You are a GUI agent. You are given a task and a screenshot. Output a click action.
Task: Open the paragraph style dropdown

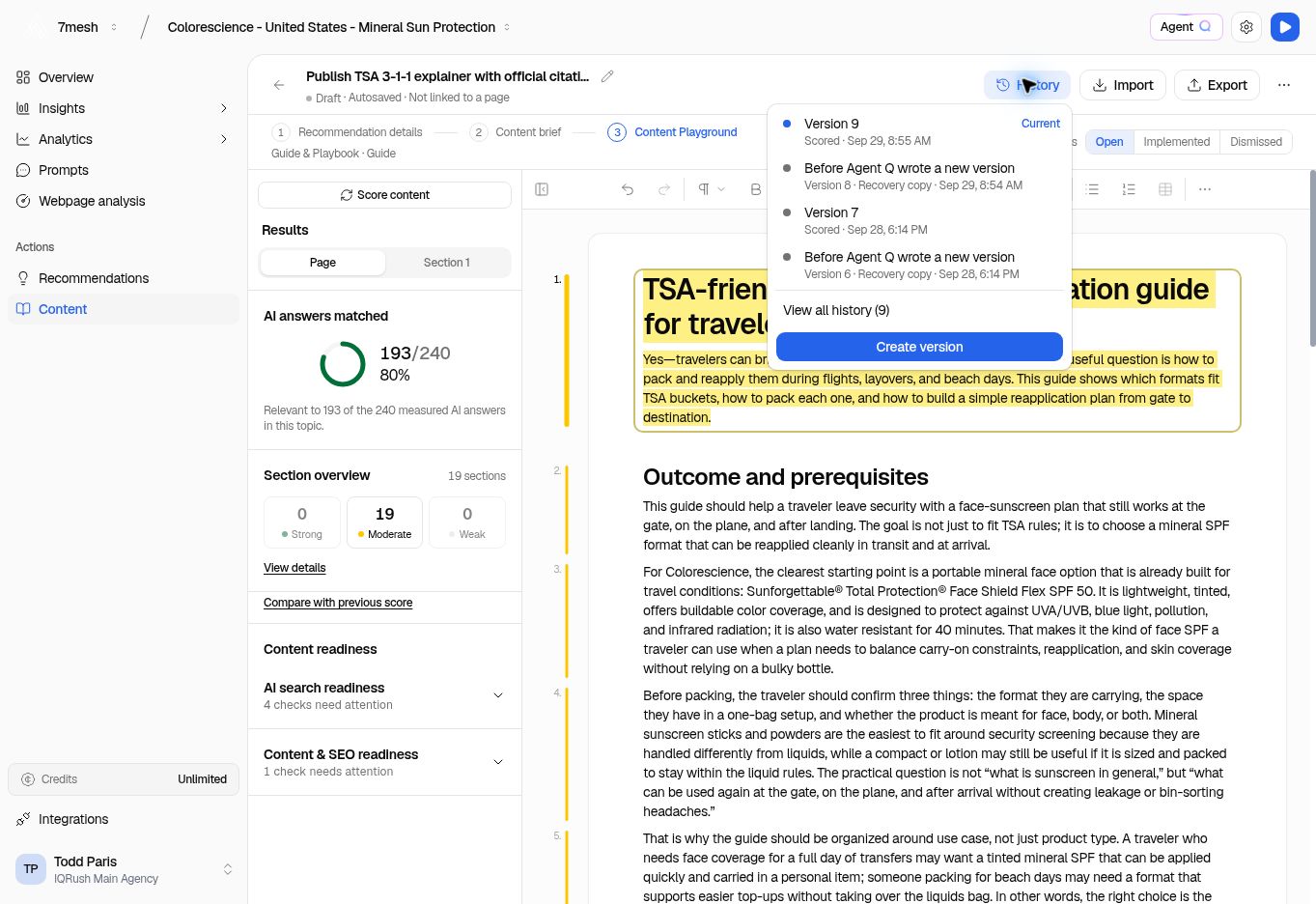pos(712,189)
